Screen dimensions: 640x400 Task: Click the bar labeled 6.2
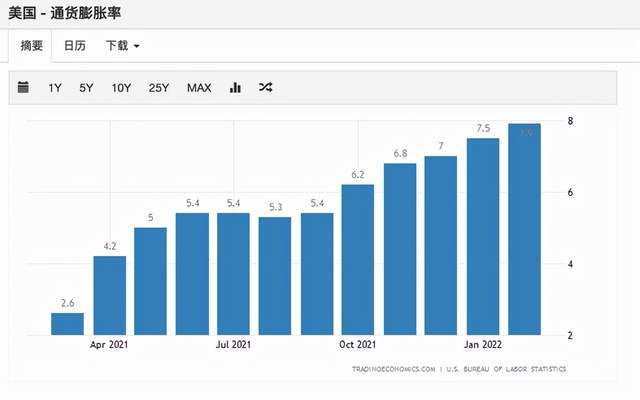[358, 260]
